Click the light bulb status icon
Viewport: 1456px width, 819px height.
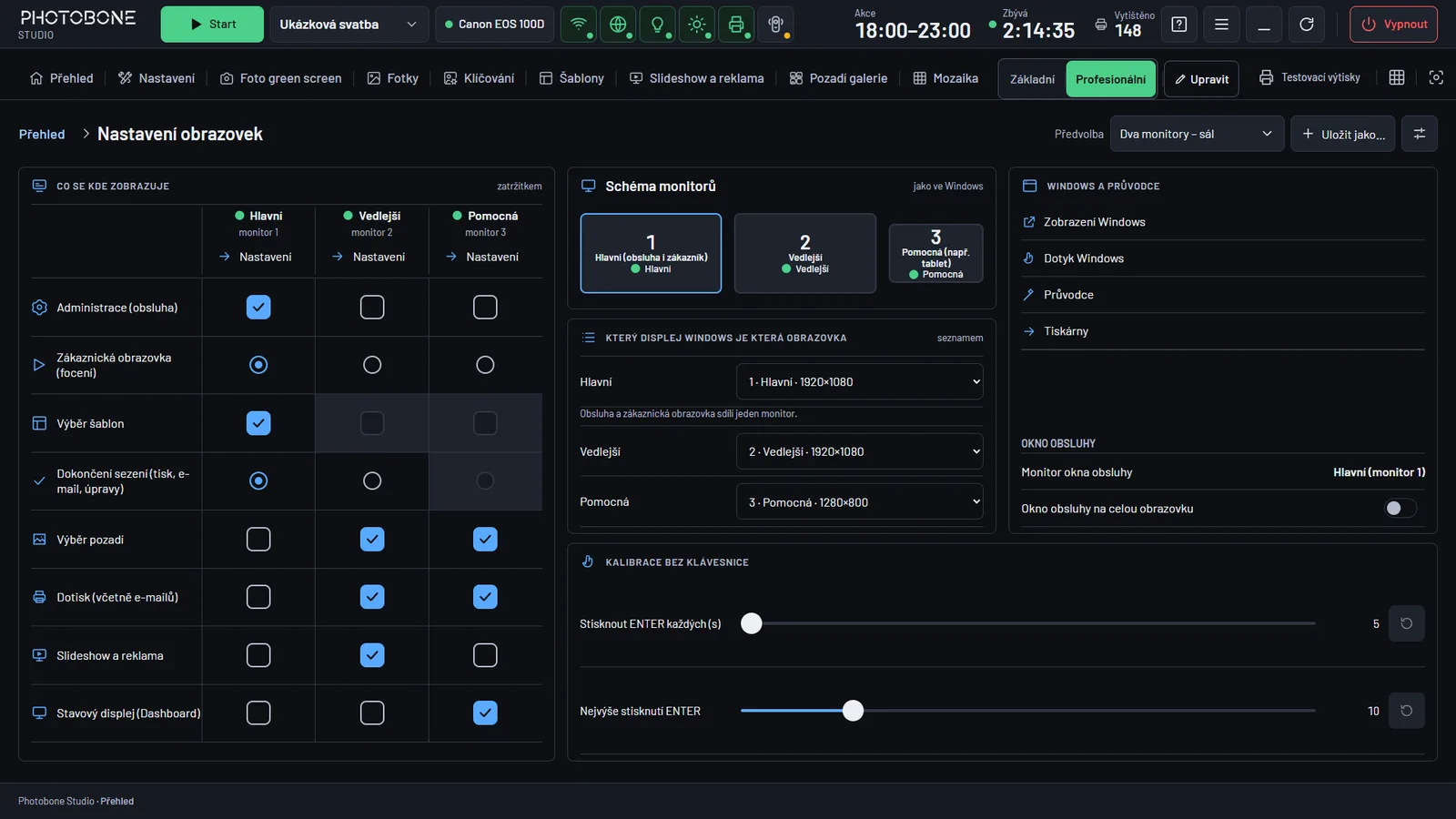click(657, 25)
